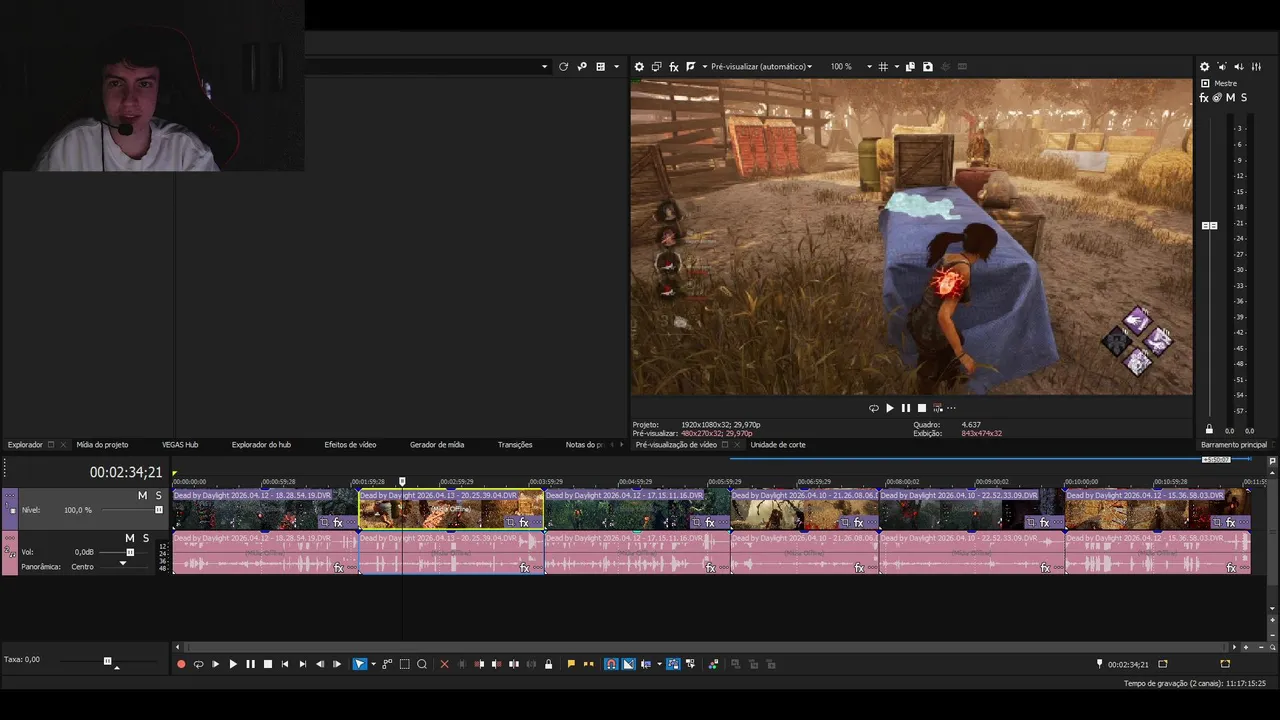
Task: Insert a marker with yellow flag icon
Action: coord(571,664)
